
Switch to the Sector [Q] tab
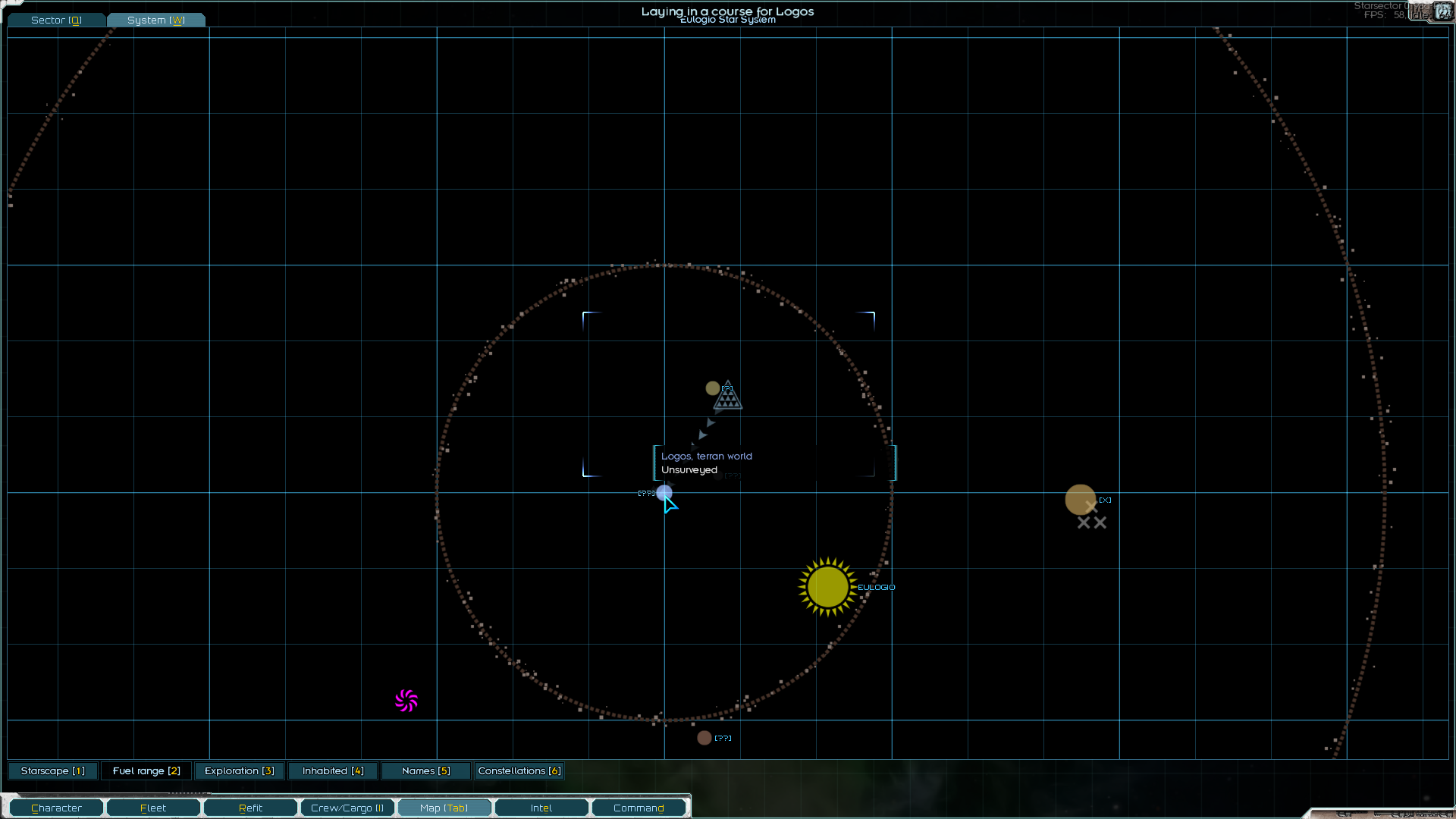(x=56, y=20)
